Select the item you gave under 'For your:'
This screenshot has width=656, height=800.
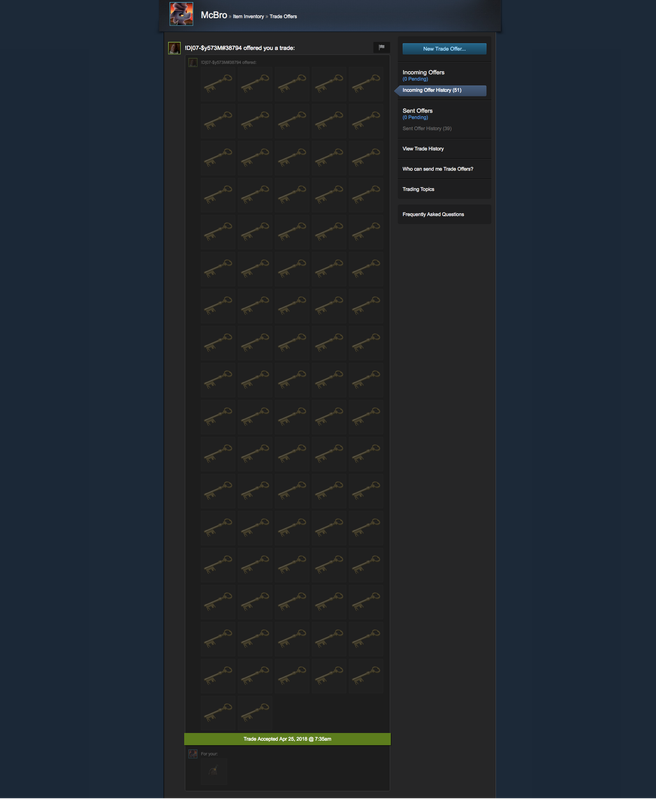[x=214, y=771]
